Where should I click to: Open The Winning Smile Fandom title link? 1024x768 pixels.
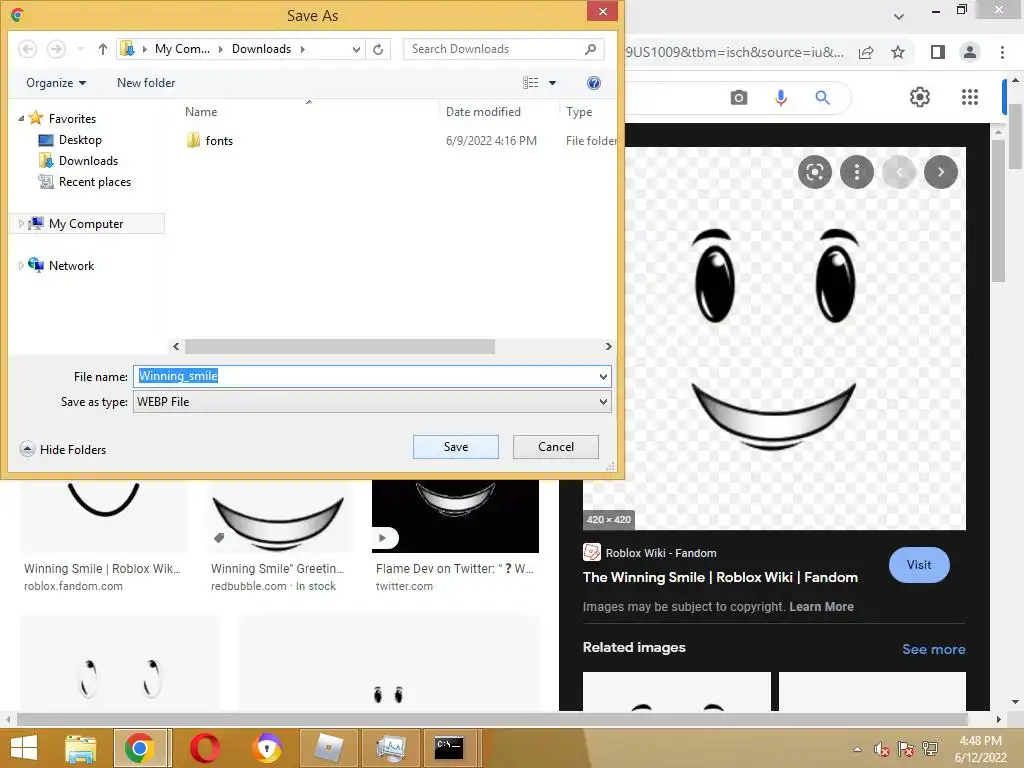pyautogui.click(x=720, y=577)
